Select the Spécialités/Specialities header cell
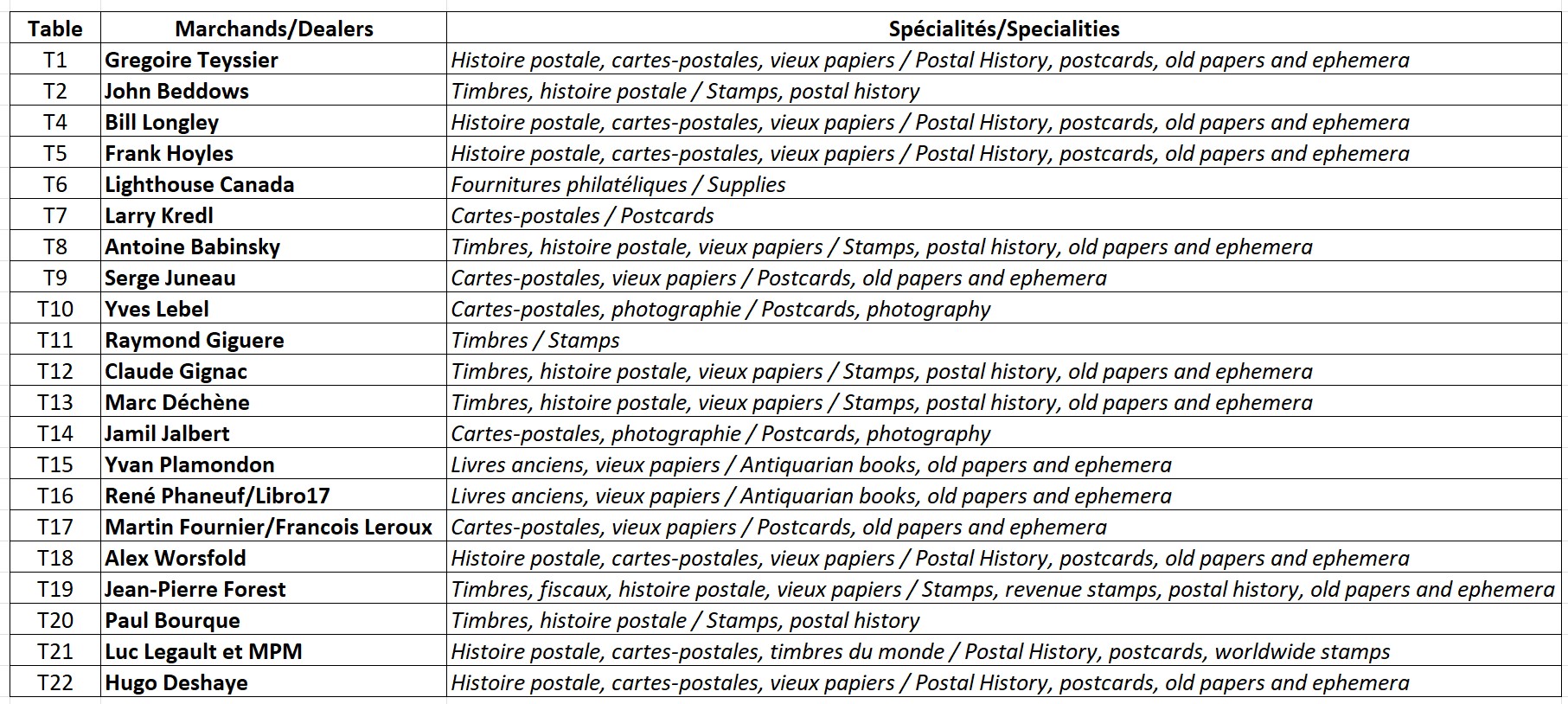This screenshot has width=1568, height=704. tap(1003, 29)
